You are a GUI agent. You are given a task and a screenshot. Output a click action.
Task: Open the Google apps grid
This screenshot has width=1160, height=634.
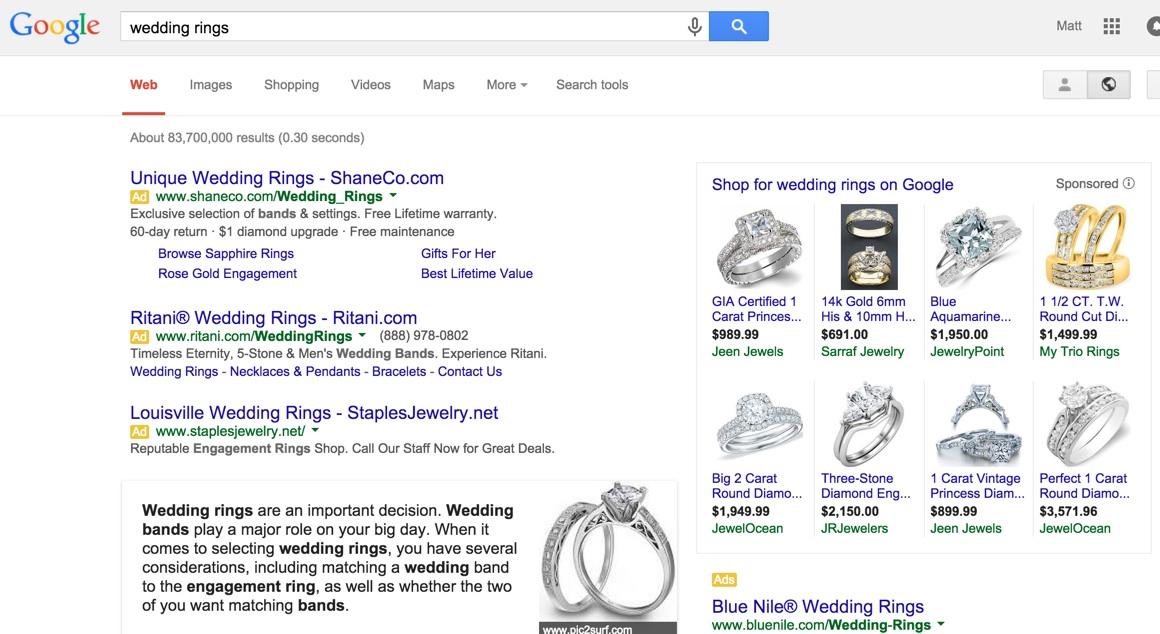(1111, 27)
